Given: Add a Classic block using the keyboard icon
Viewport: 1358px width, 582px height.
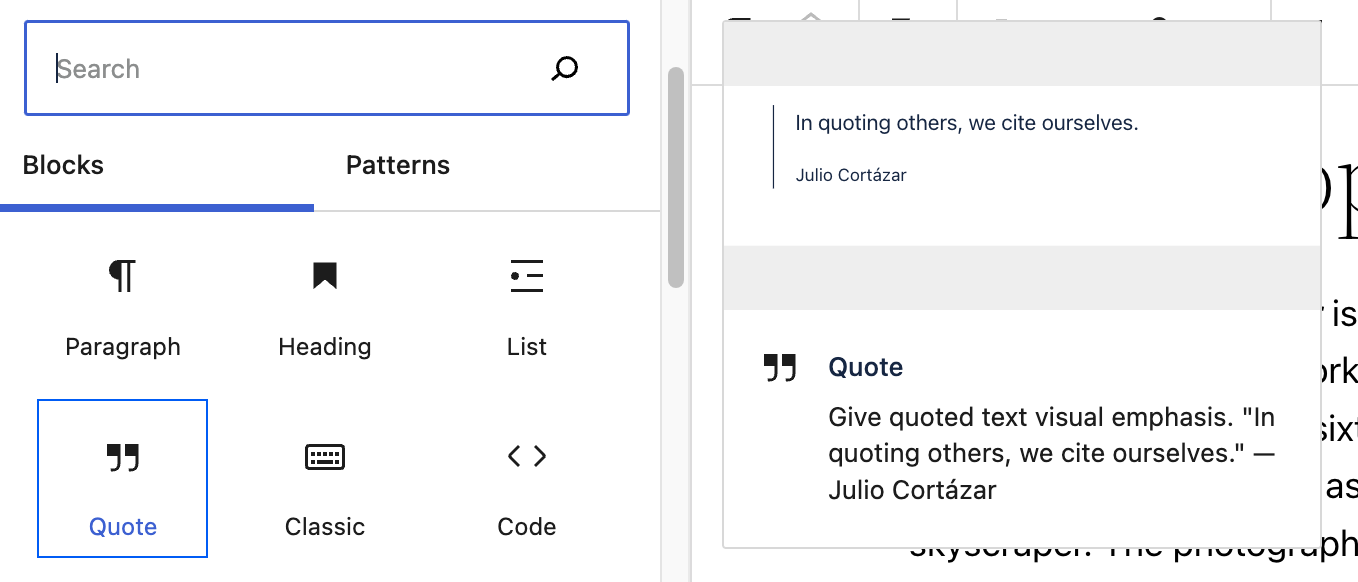Looking at the screenshot, I should [324, 457].
